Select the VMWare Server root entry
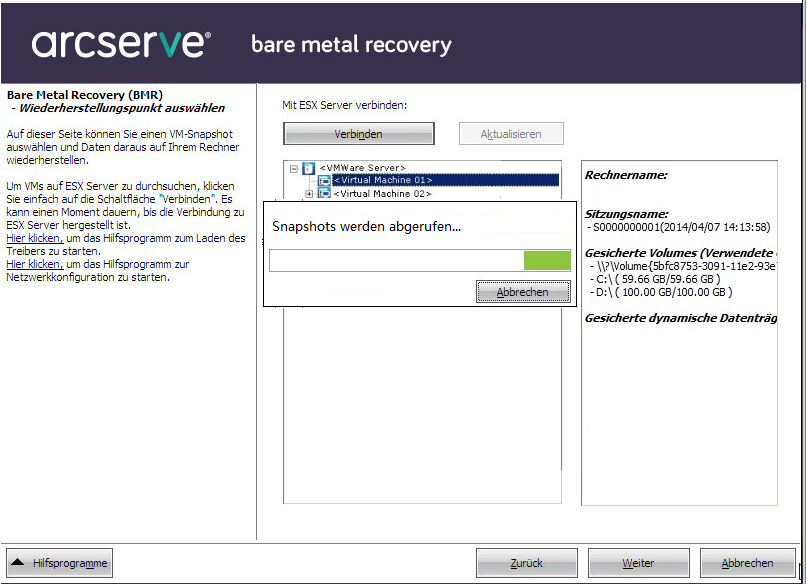Screen dimensions: 807x584 pyautogui.click(x=362, y=167)
